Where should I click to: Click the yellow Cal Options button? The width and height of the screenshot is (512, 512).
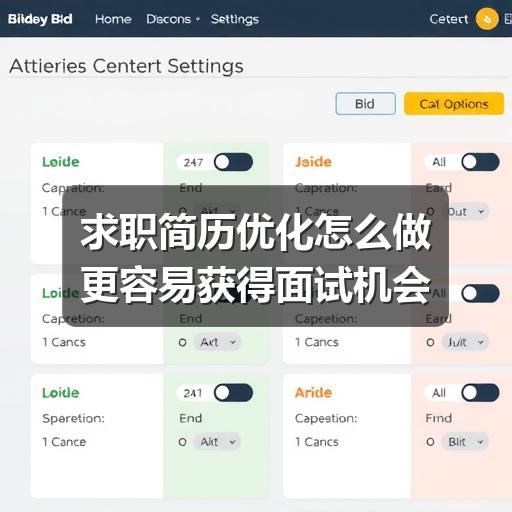454,104
